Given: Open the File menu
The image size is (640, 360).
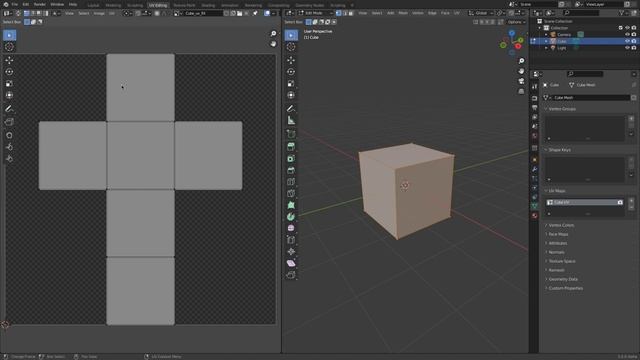Looking at the screenshot, I should click(x=15, y=4).
